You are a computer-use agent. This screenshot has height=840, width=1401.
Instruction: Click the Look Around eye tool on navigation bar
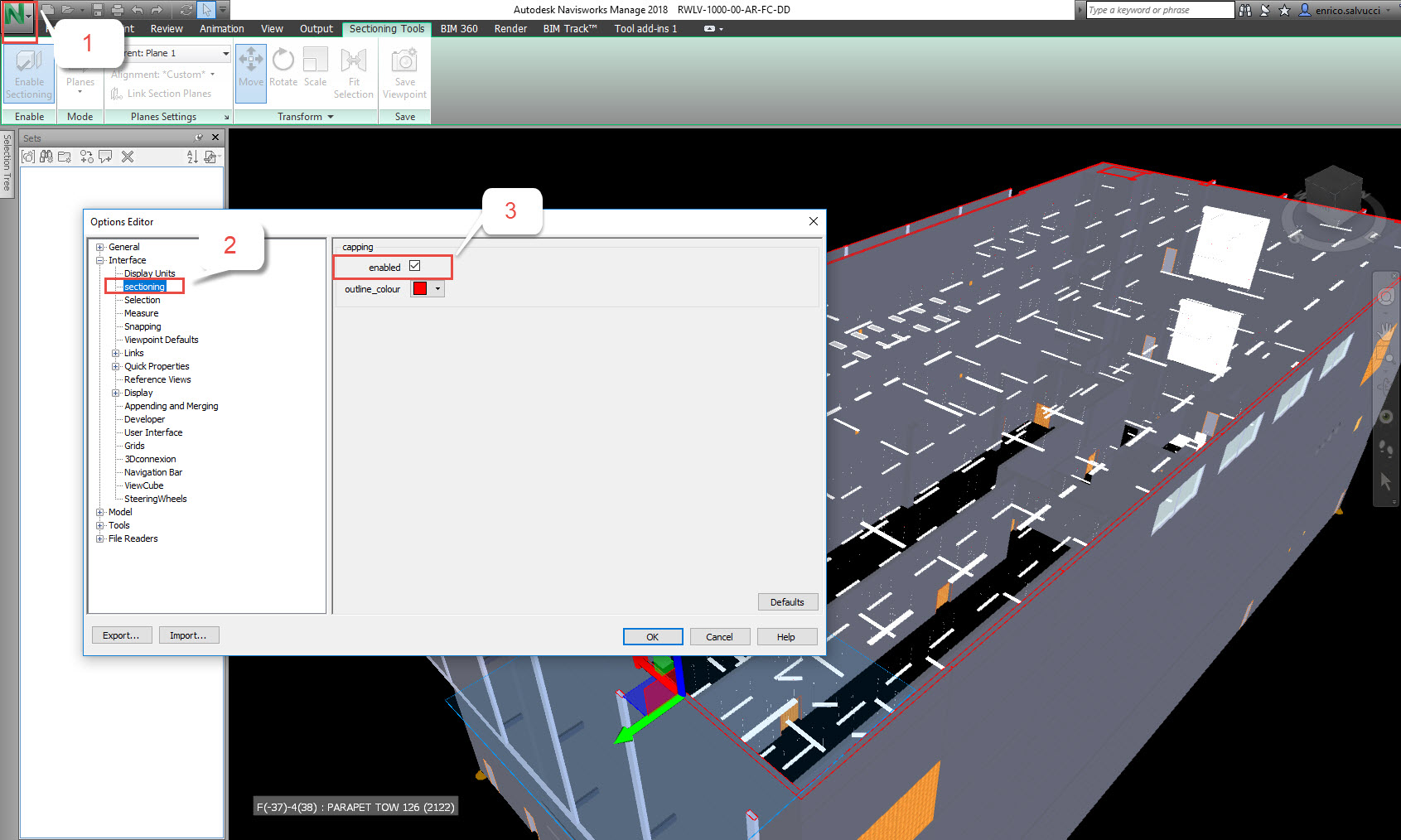click(x=1385, y=416)
